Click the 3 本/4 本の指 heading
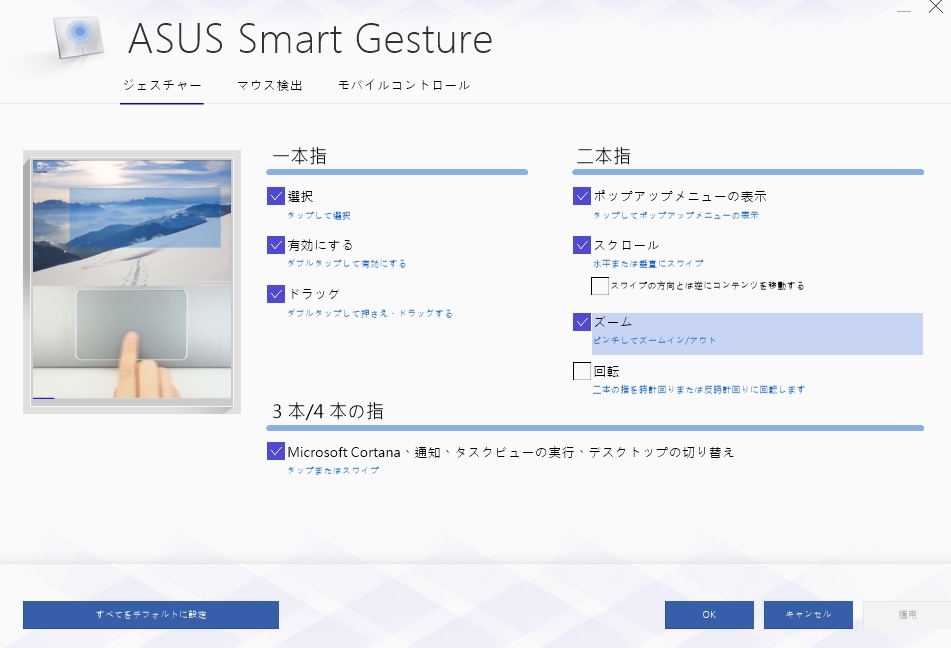This screenshot has width=951, height=648. coord(328,411)
